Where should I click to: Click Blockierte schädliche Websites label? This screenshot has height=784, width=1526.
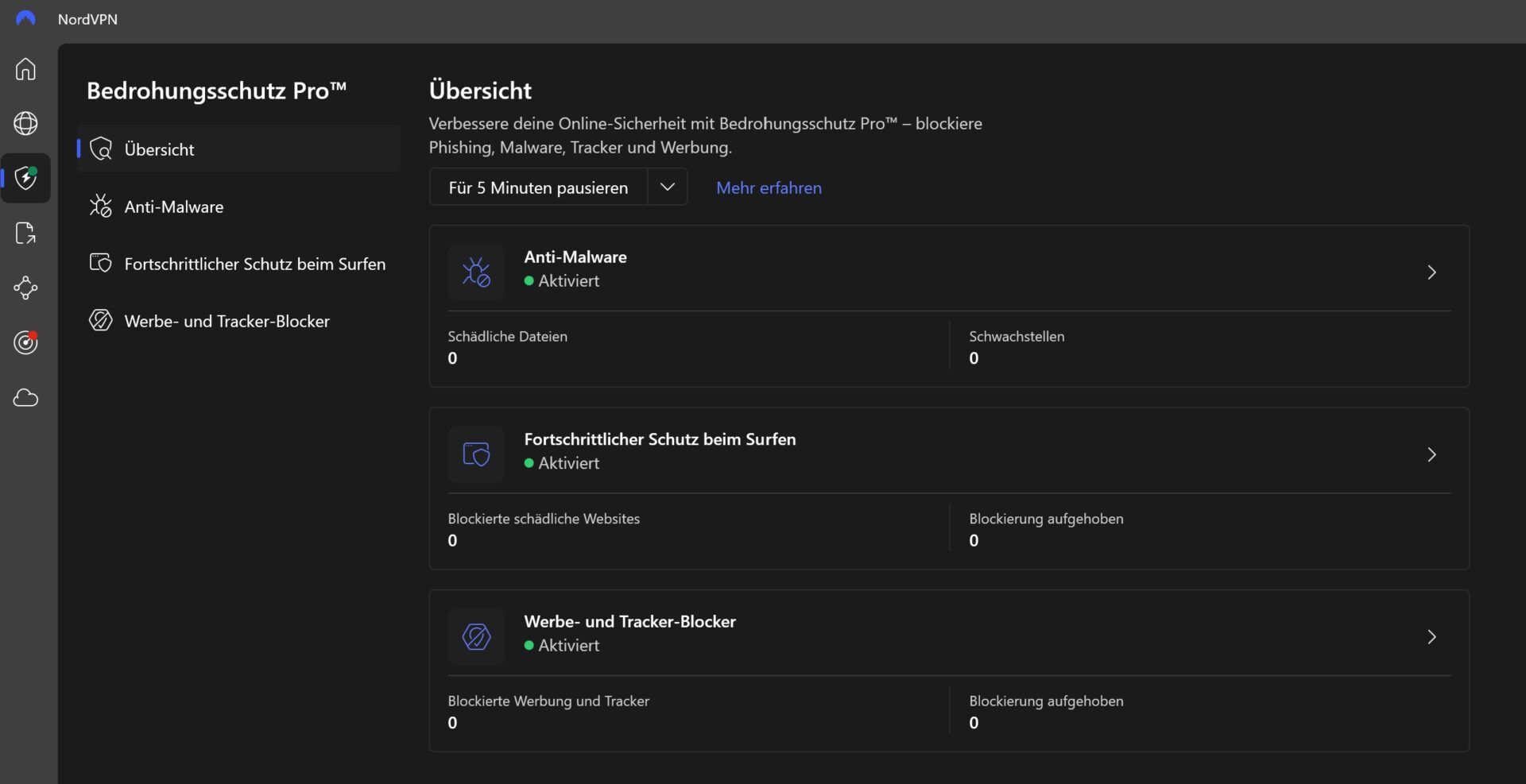click(544, 519)
